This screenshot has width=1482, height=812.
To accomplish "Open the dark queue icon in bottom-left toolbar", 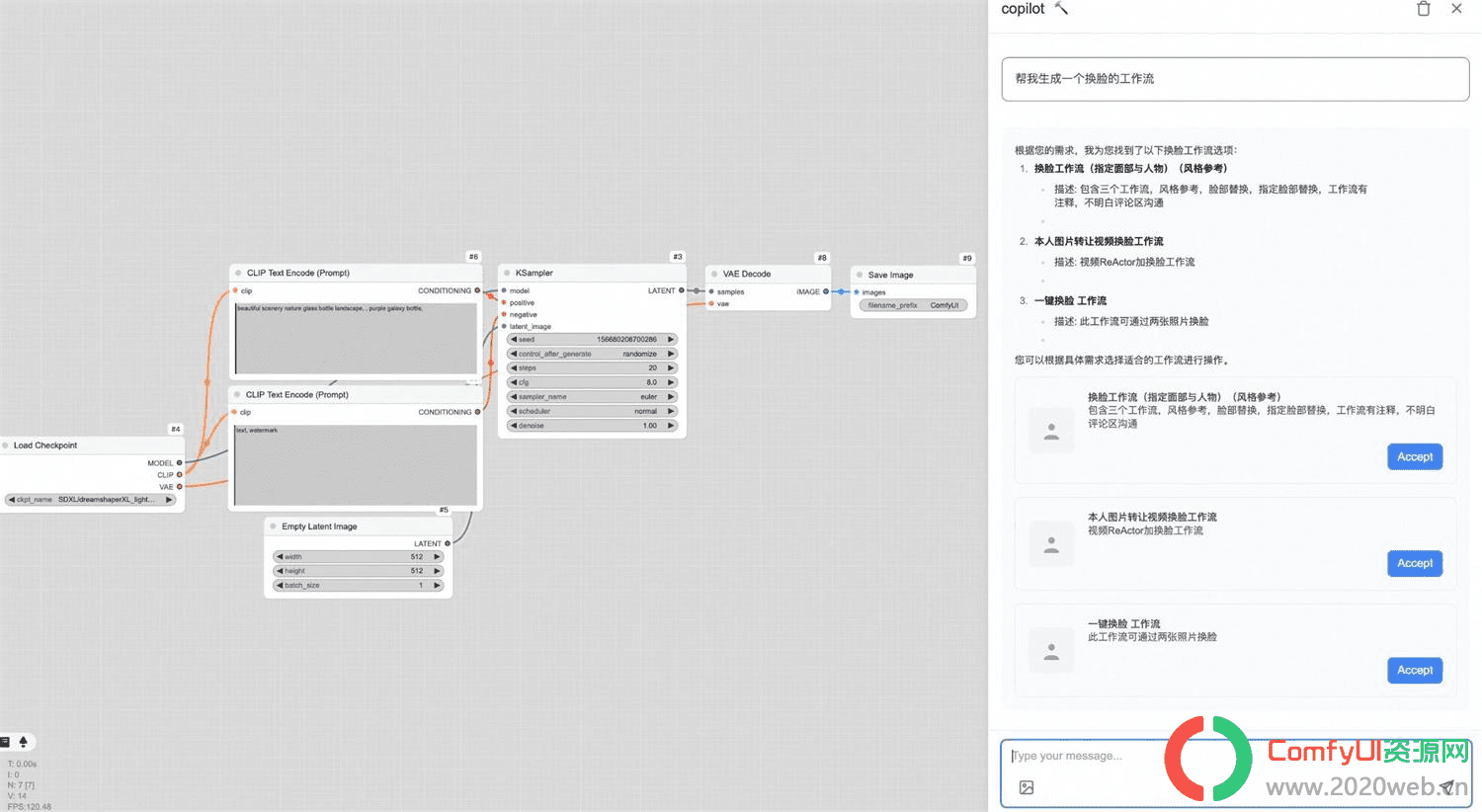I will coord(5,742).
